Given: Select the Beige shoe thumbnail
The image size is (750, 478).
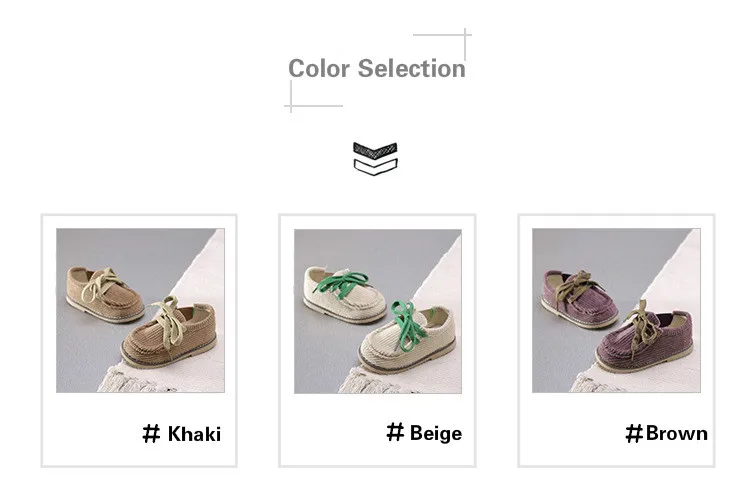Looking at the screenshot, I should tap(378, 311).
